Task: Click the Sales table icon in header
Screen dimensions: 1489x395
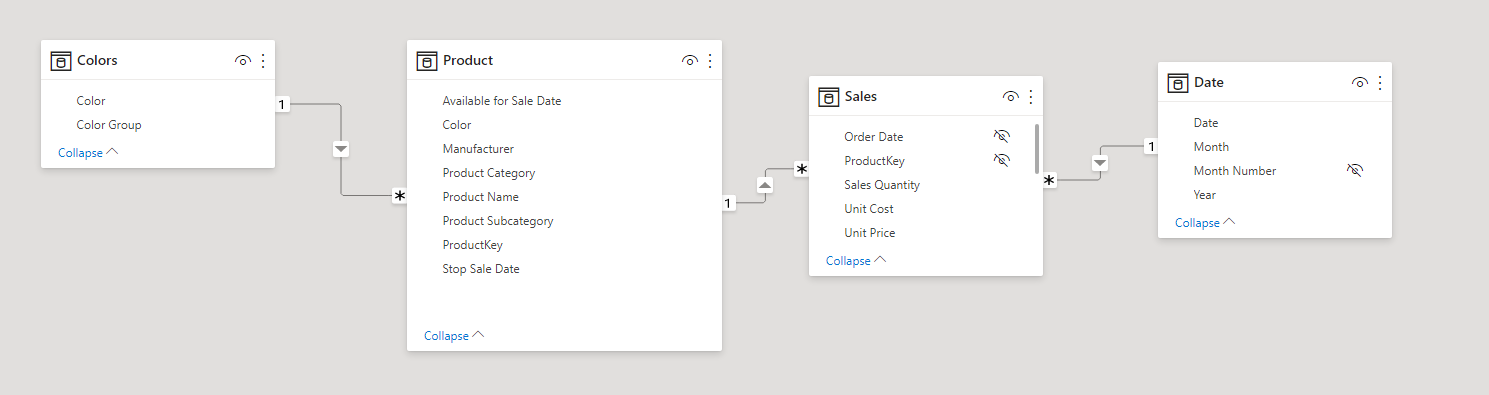Action: click(x=828, y=97)
